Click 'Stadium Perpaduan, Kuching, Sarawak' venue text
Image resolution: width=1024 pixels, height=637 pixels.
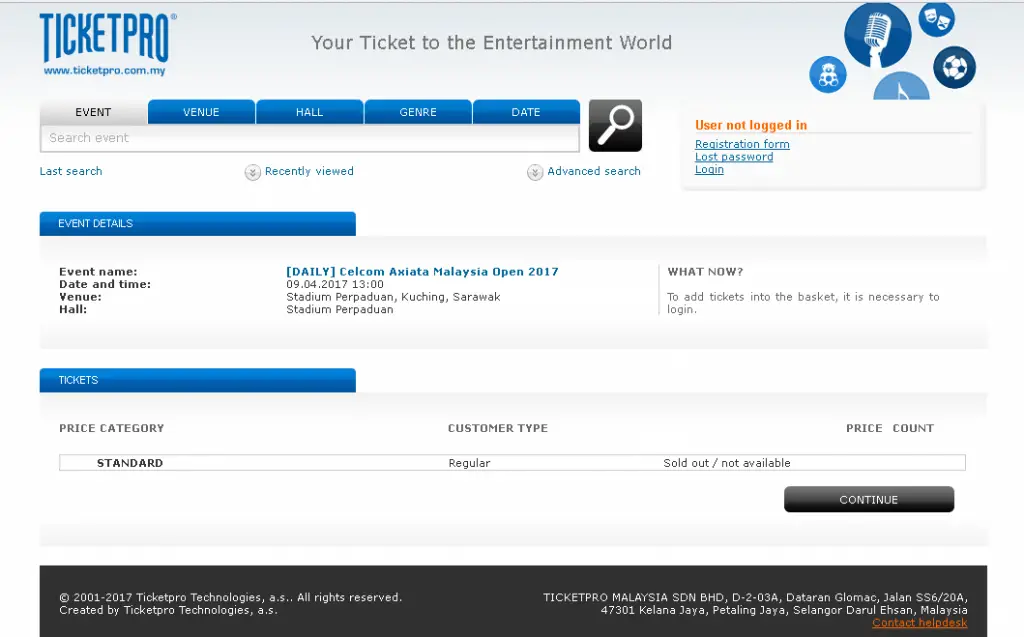click(393, 297)
